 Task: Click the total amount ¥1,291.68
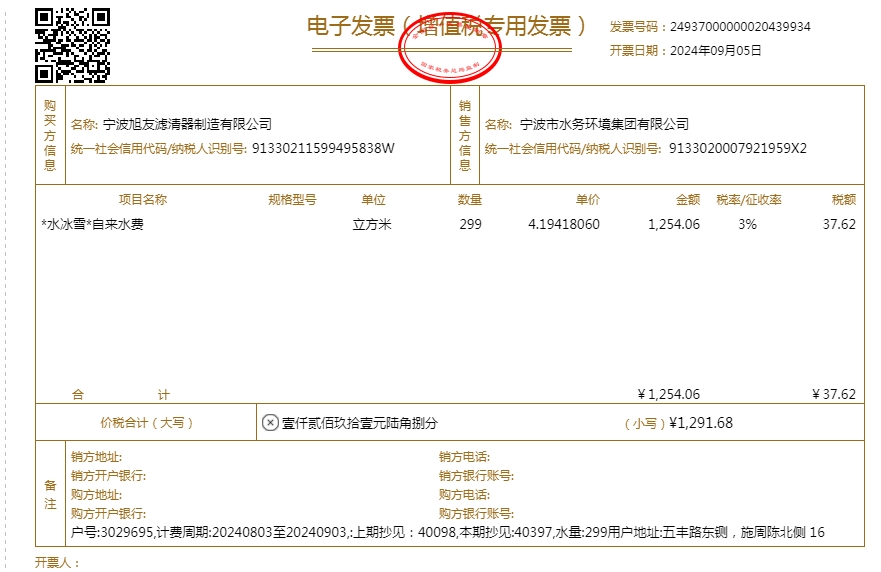[x=700, y=423]
